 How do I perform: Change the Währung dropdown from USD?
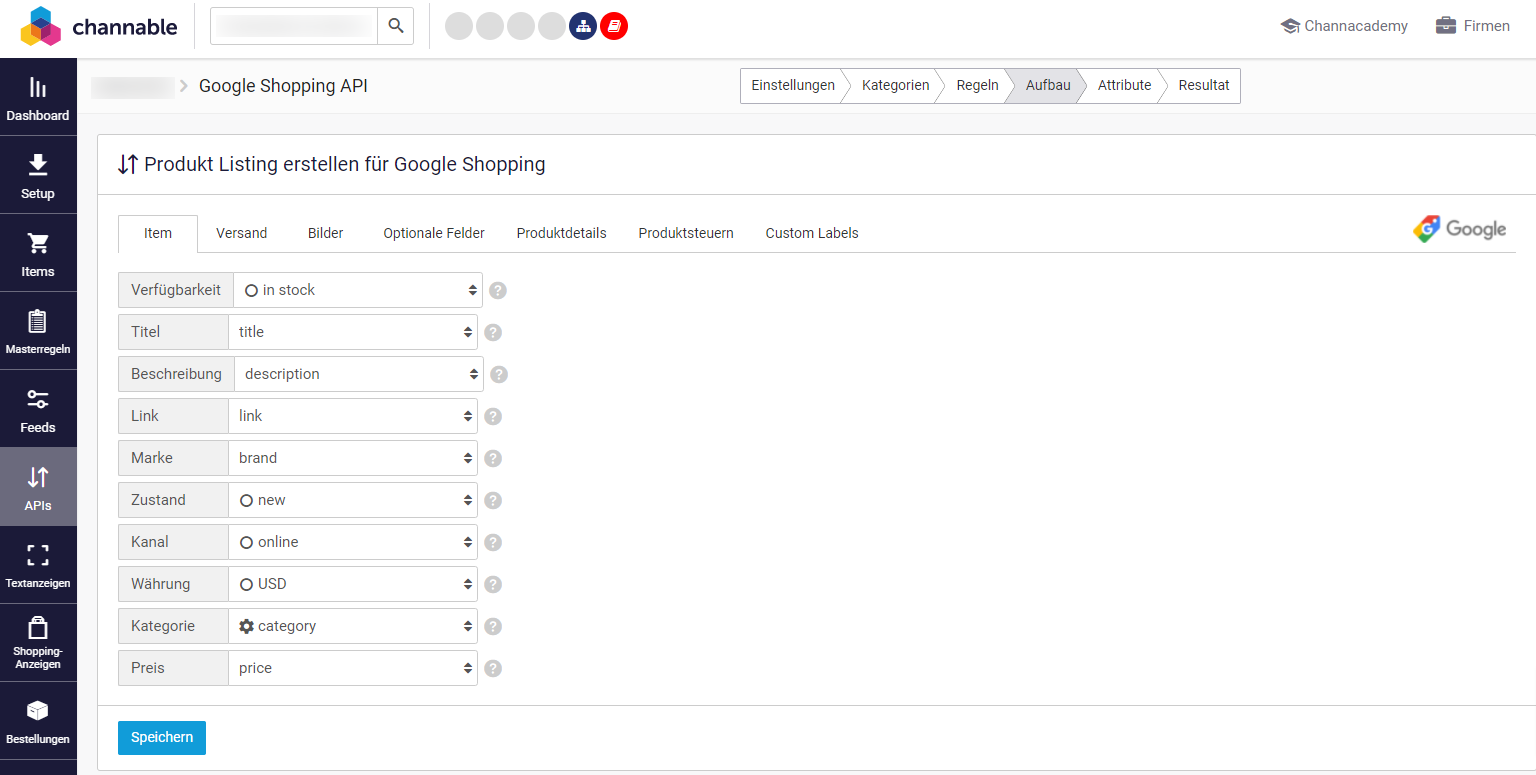click(353, 583)
